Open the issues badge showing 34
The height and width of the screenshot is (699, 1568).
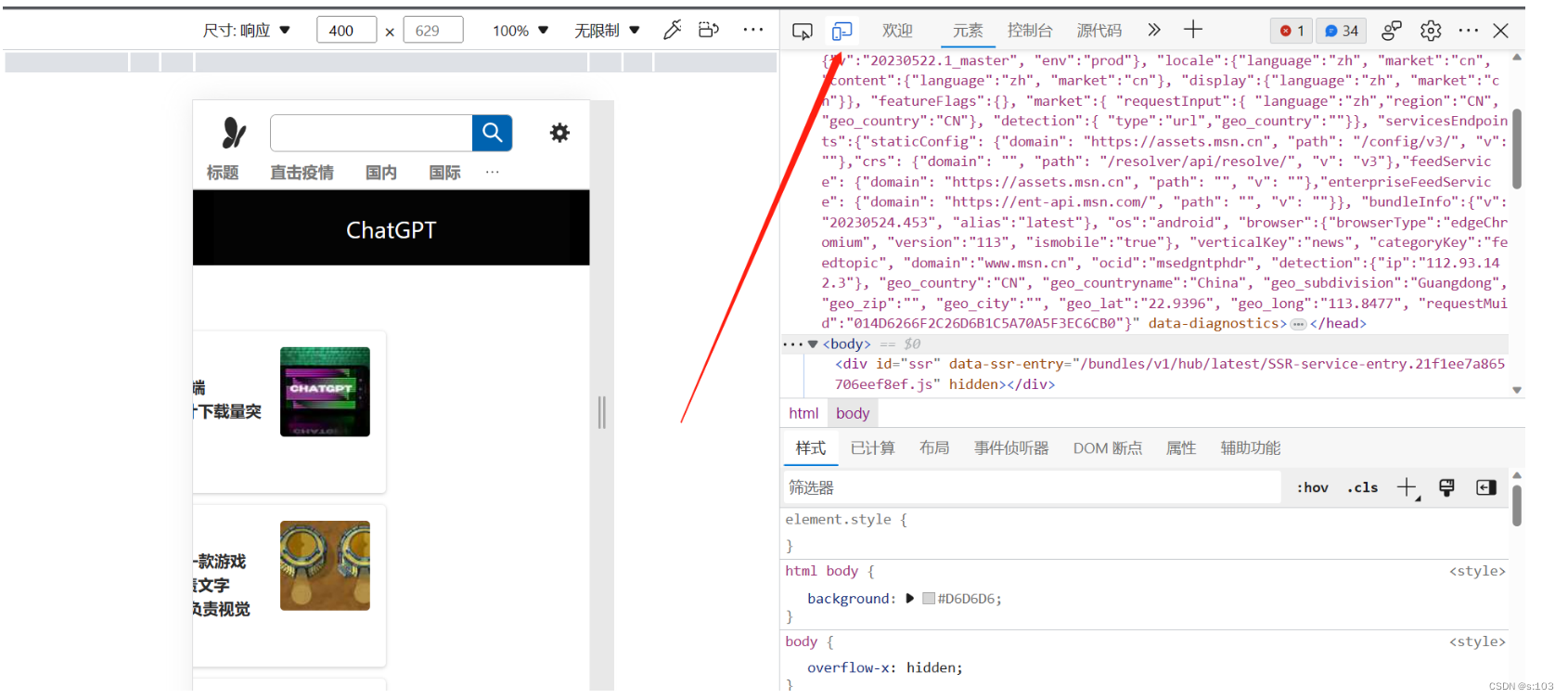click(x=1342, y=31)
